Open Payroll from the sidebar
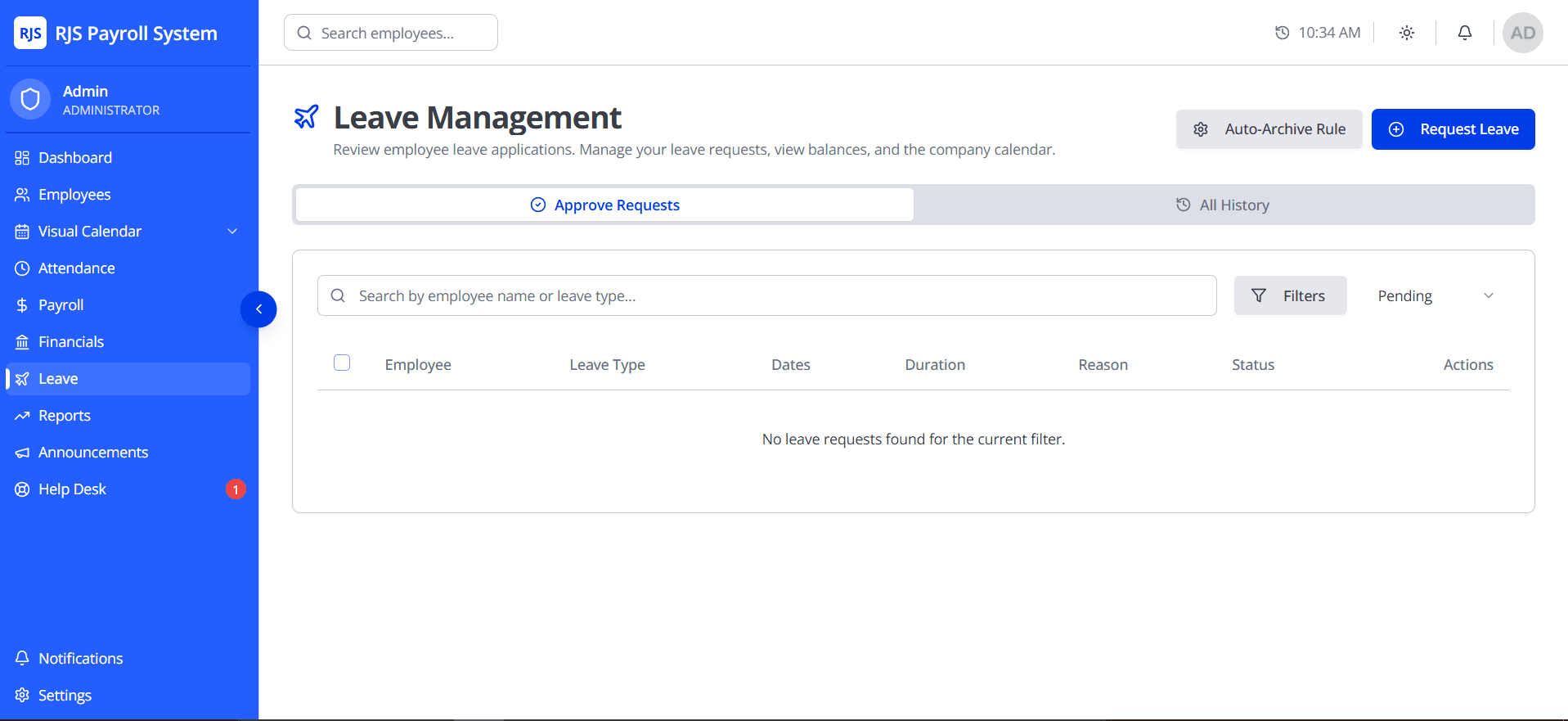Image resolution: width=1568 pixels, height=721 pixels. pos(128,305)
